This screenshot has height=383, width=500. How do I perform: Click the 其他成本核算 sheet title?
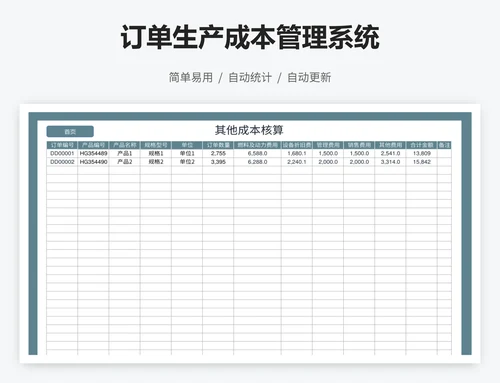(249, 130)
